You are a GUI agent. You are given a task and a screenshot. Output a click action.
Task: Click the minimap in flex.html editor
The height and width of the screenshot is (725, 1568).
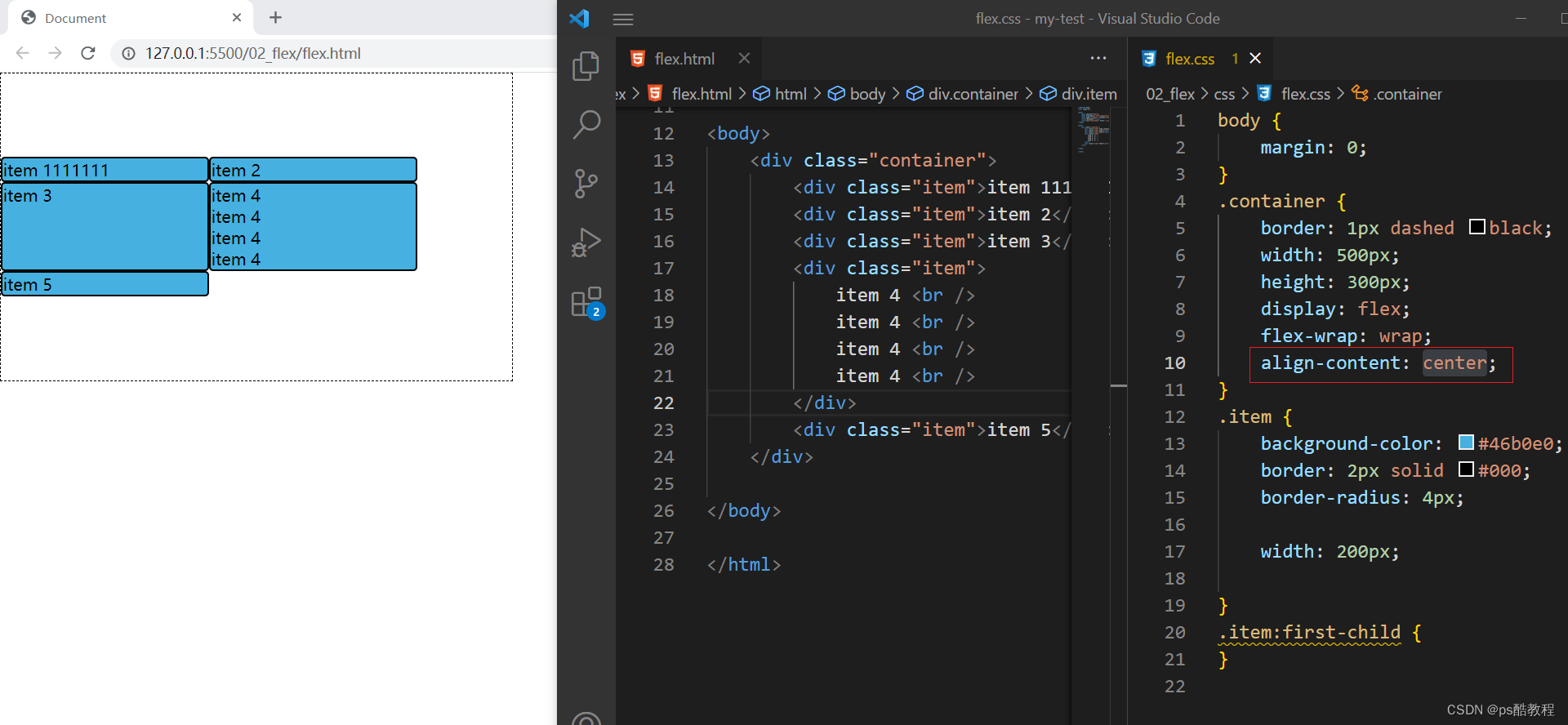tap(1093, 131)
